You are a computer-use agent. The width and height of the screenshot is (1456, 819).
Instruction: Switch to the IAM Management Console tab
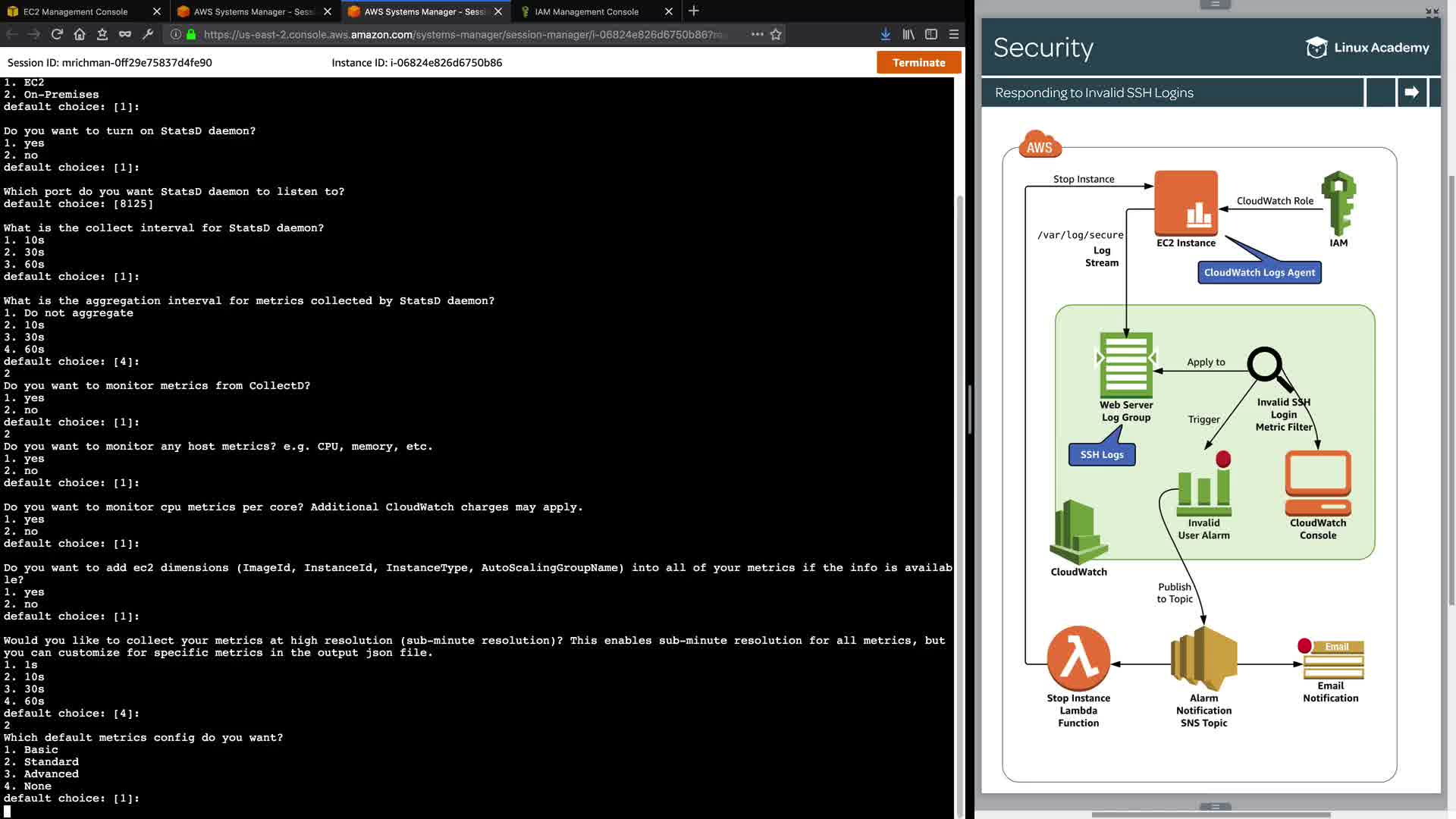pyautogui.click(x=586, y=11)
